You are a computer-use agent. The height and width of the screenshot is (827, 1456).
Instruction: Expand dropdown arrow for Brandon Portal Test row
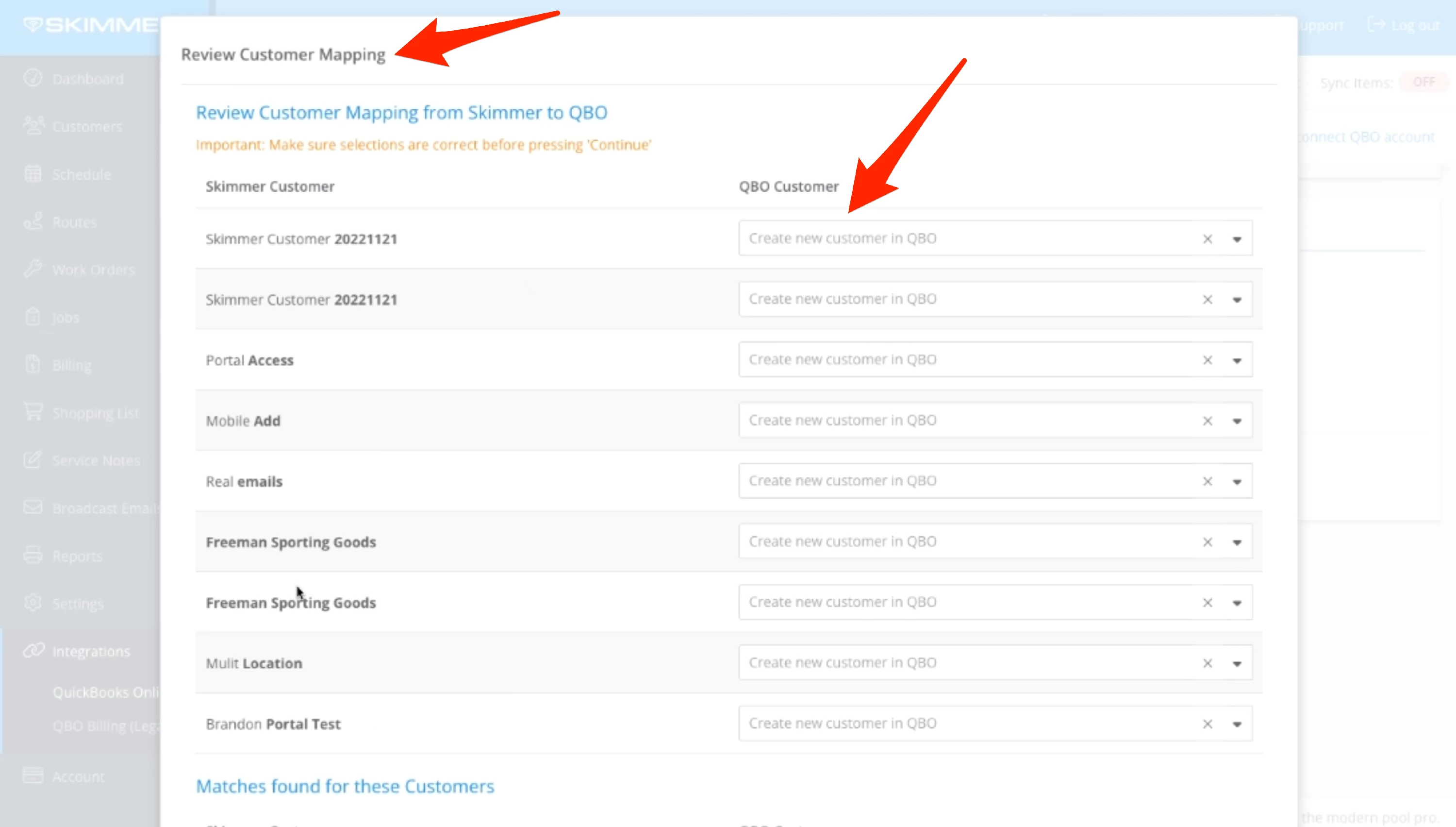[x=1237, y=724]
